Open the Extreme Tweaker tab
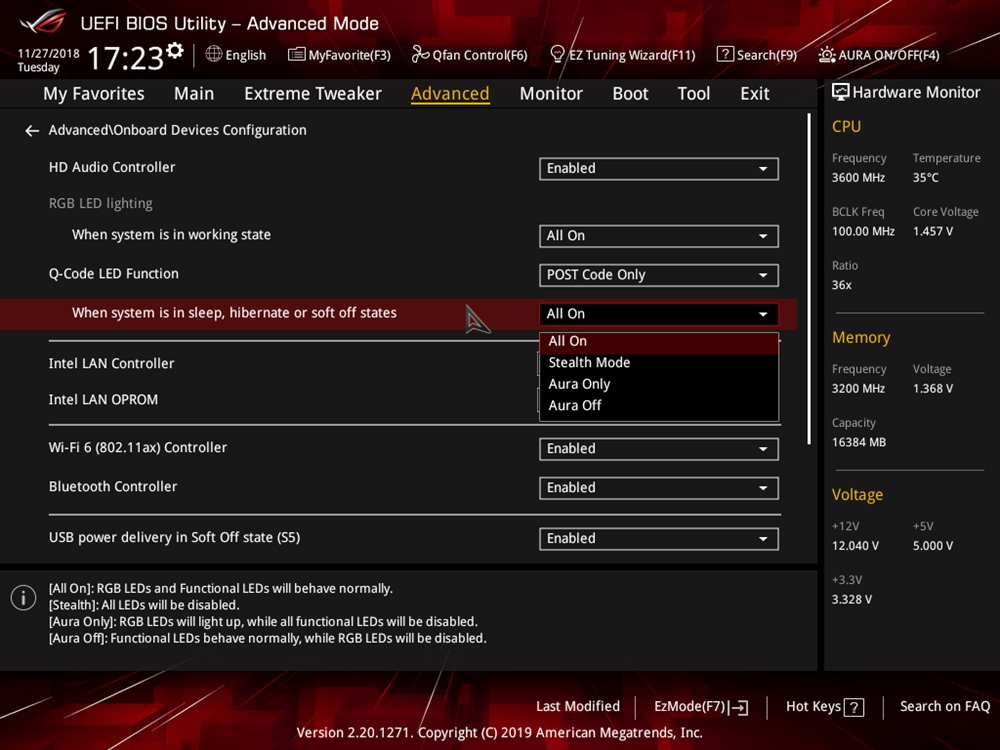The height and width of the screenshot is (750, 1000). [x=312, y=94]
